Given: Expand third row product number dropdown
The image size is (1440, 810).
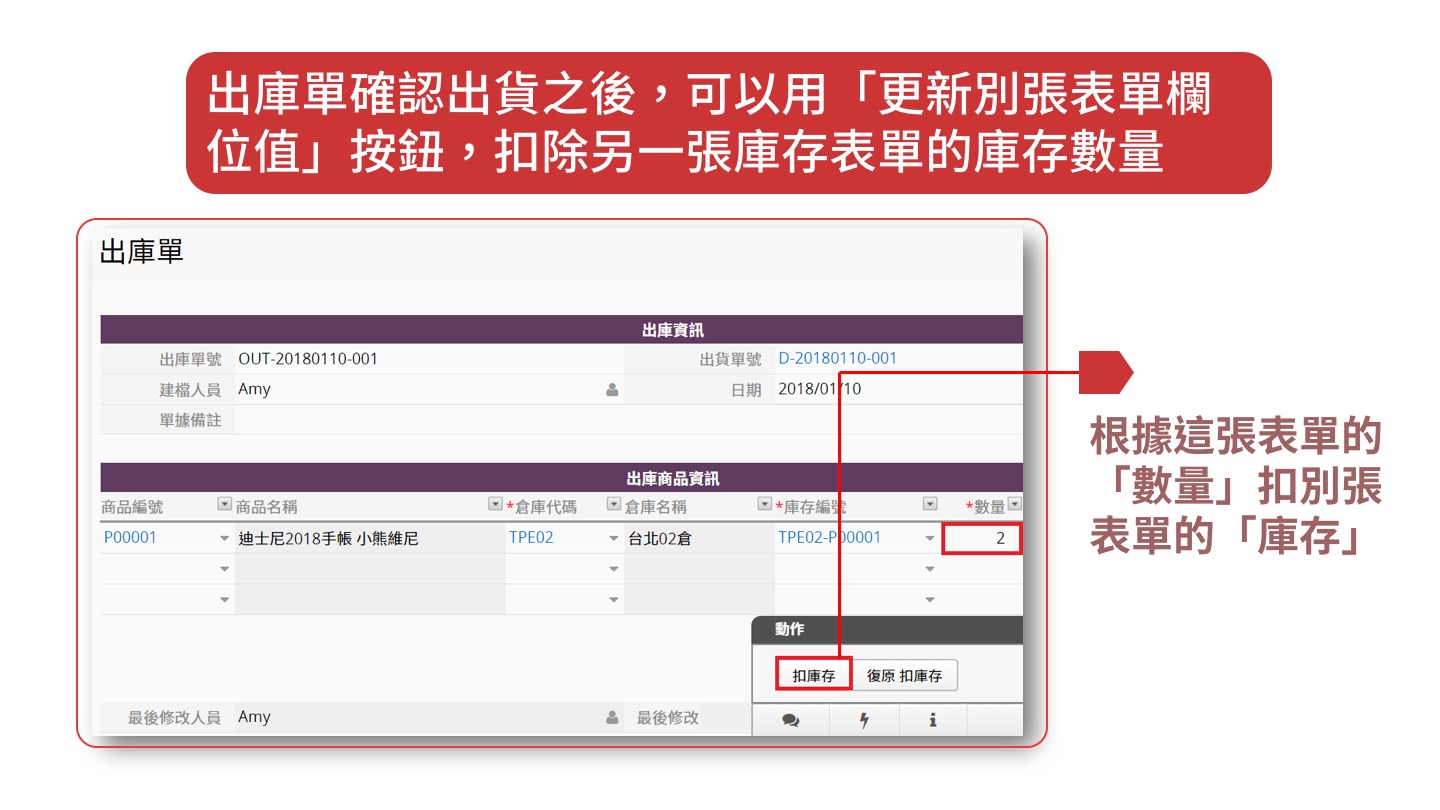Looking at the screenshot, I should point(224,600).
